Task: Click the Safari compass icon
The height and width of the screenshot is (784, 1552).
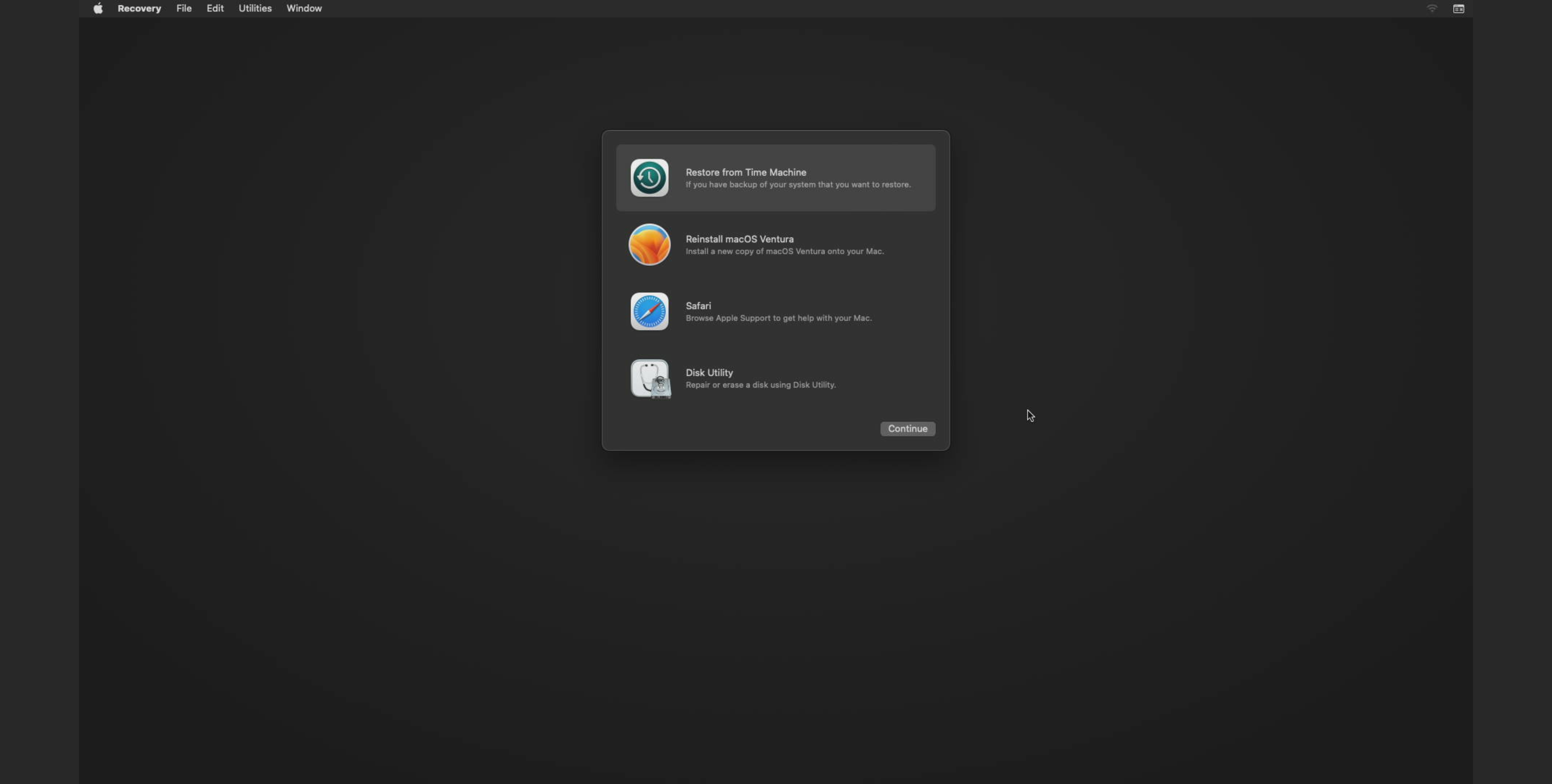Action: [x=649, y=311]
